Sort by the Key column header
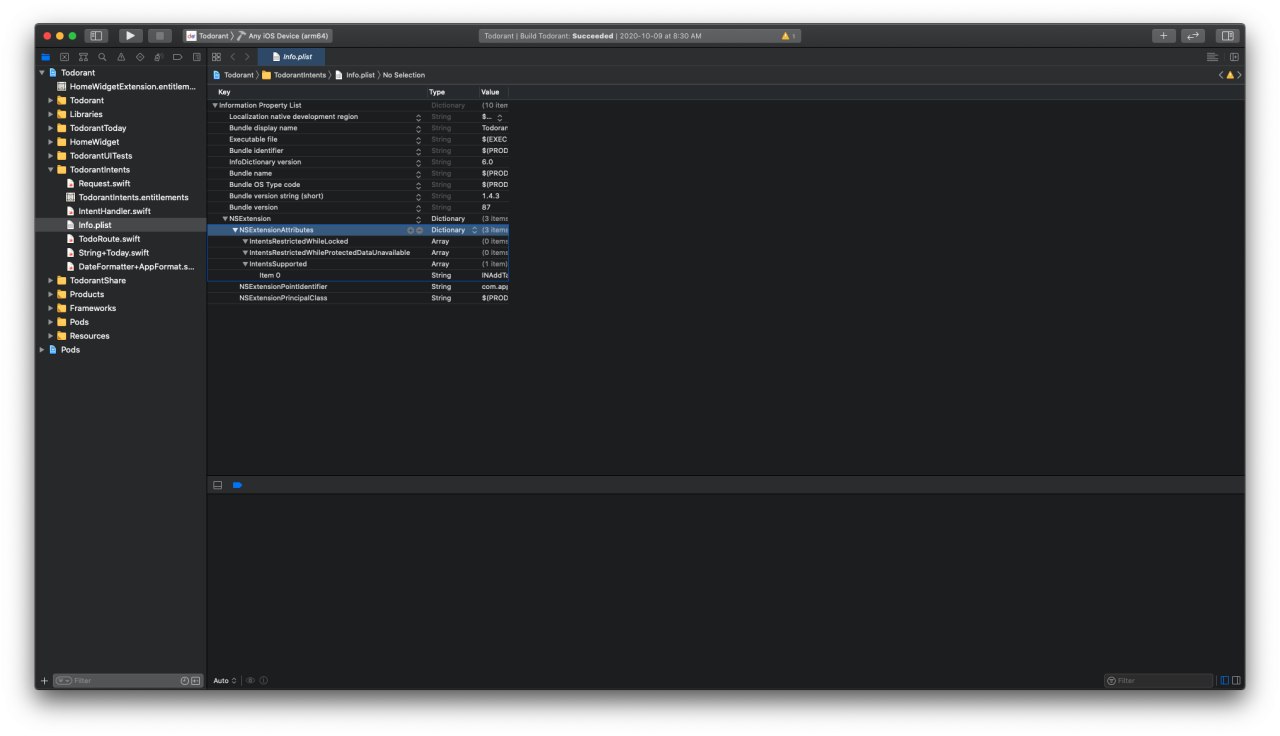Image resolution: width=1280 pixels, height=736 pixels. (317, 92)
